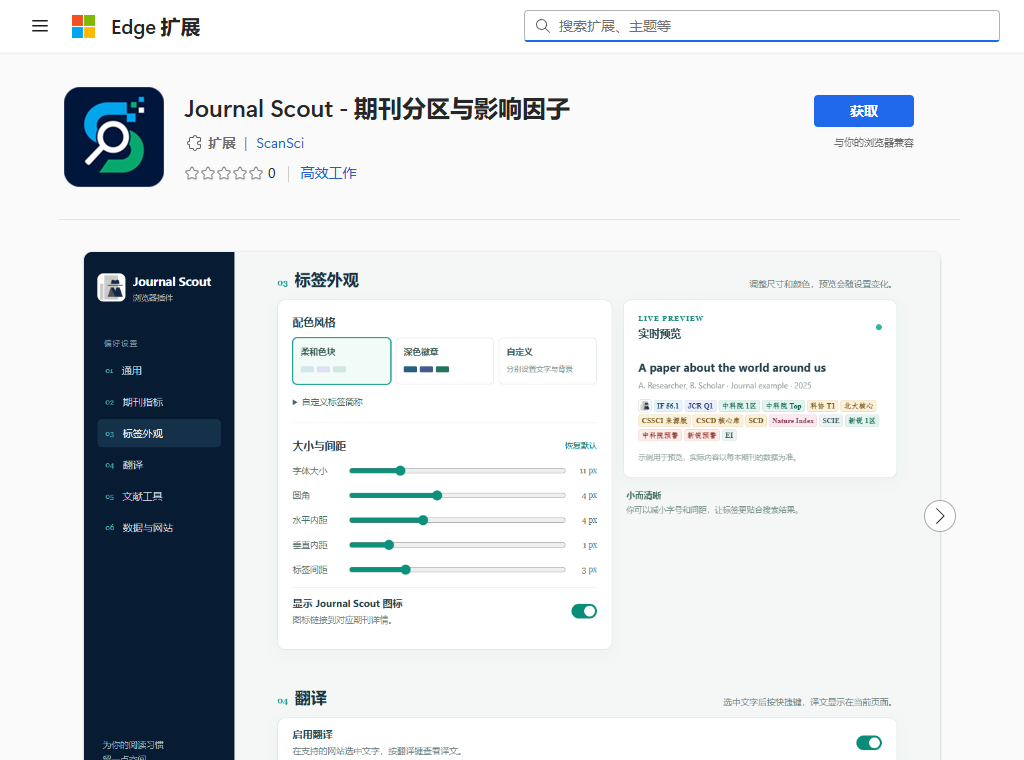Image resolution: width=1024 pixels, height=760 pixels.
Task: Adjust the 垂直内距 slider
Action: click(457, 545)
